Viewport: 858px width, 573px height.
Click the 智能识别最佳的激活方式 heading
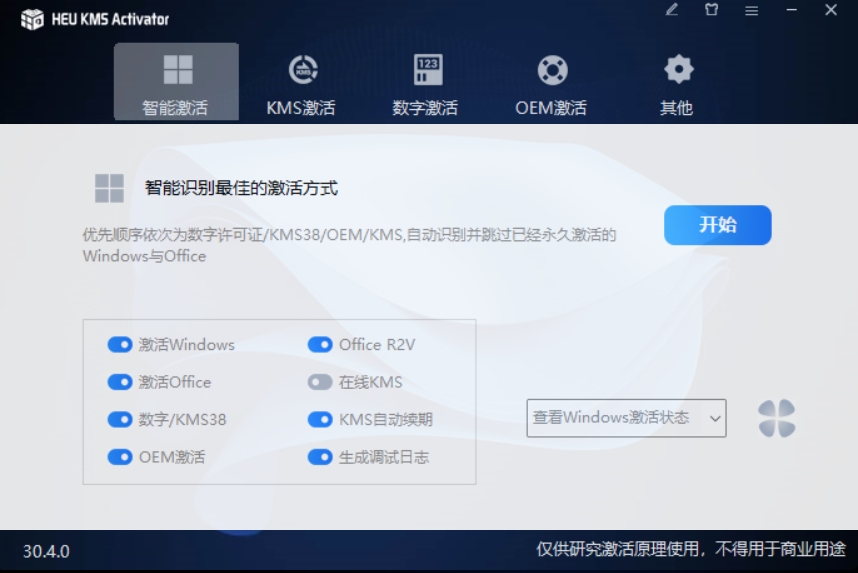coord(241,188)
